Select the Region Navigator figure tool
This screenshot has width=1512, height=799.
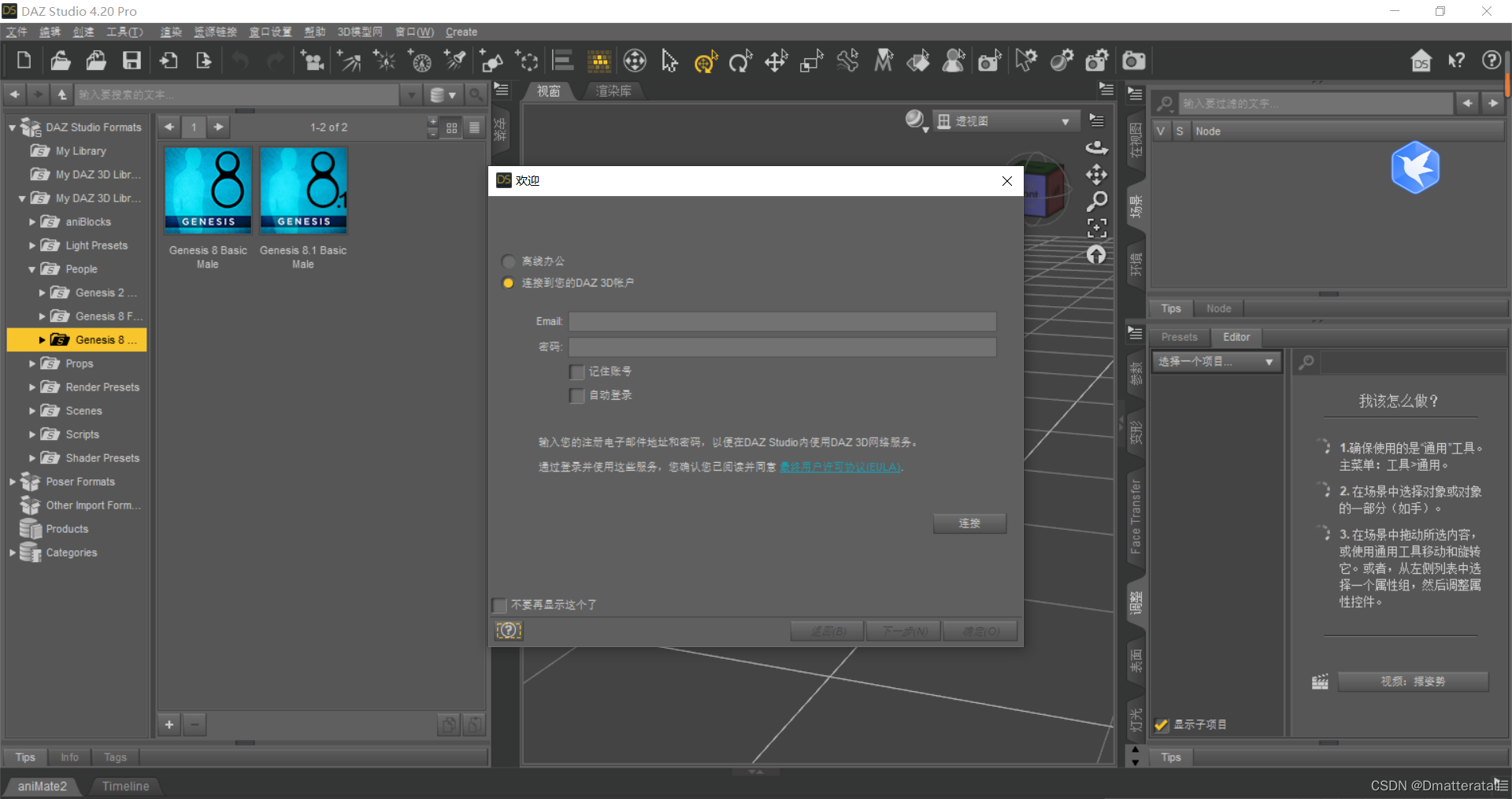954,61
